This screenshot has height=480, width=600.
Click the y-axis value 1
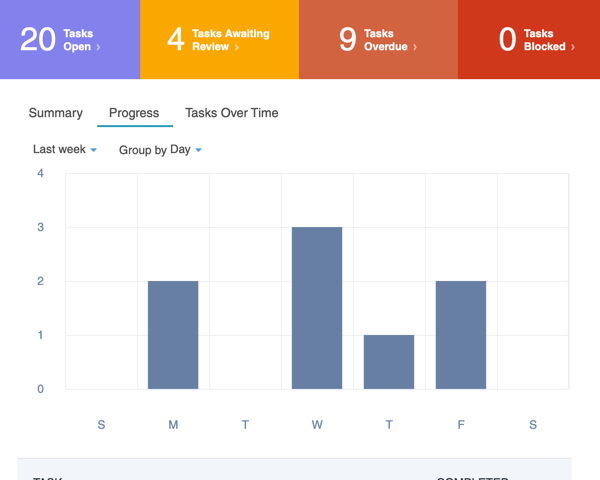point(41,335)
